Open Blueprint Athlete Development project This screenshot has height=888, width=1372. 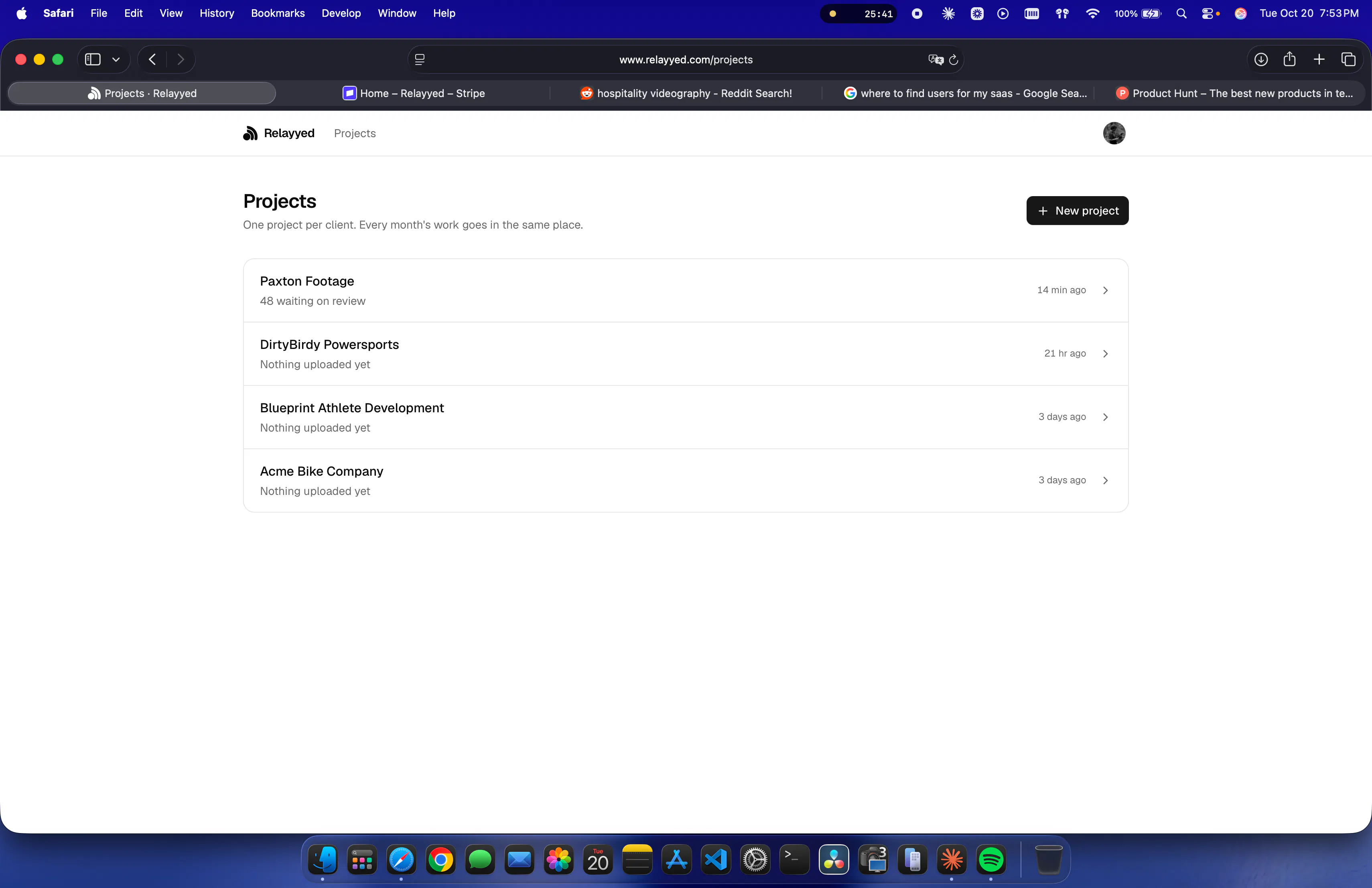pyautogui.click(x=686, y=417)
